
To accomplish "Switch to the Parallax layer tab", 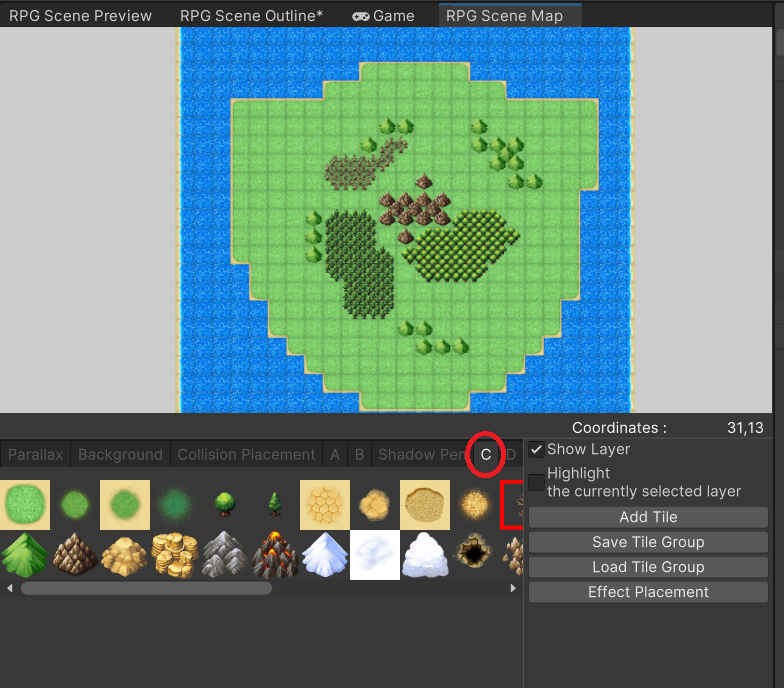I will tap(36, 454).
